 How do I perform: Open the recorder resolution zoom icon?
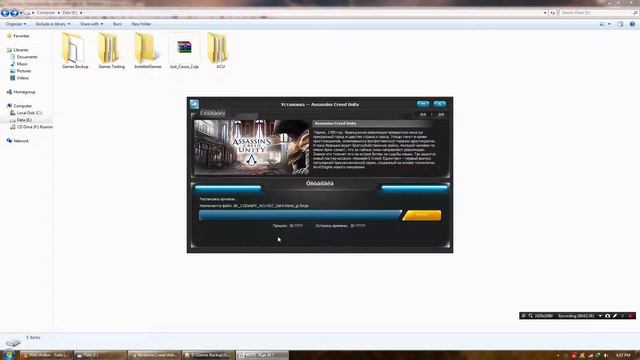click(x=531, y=316)
